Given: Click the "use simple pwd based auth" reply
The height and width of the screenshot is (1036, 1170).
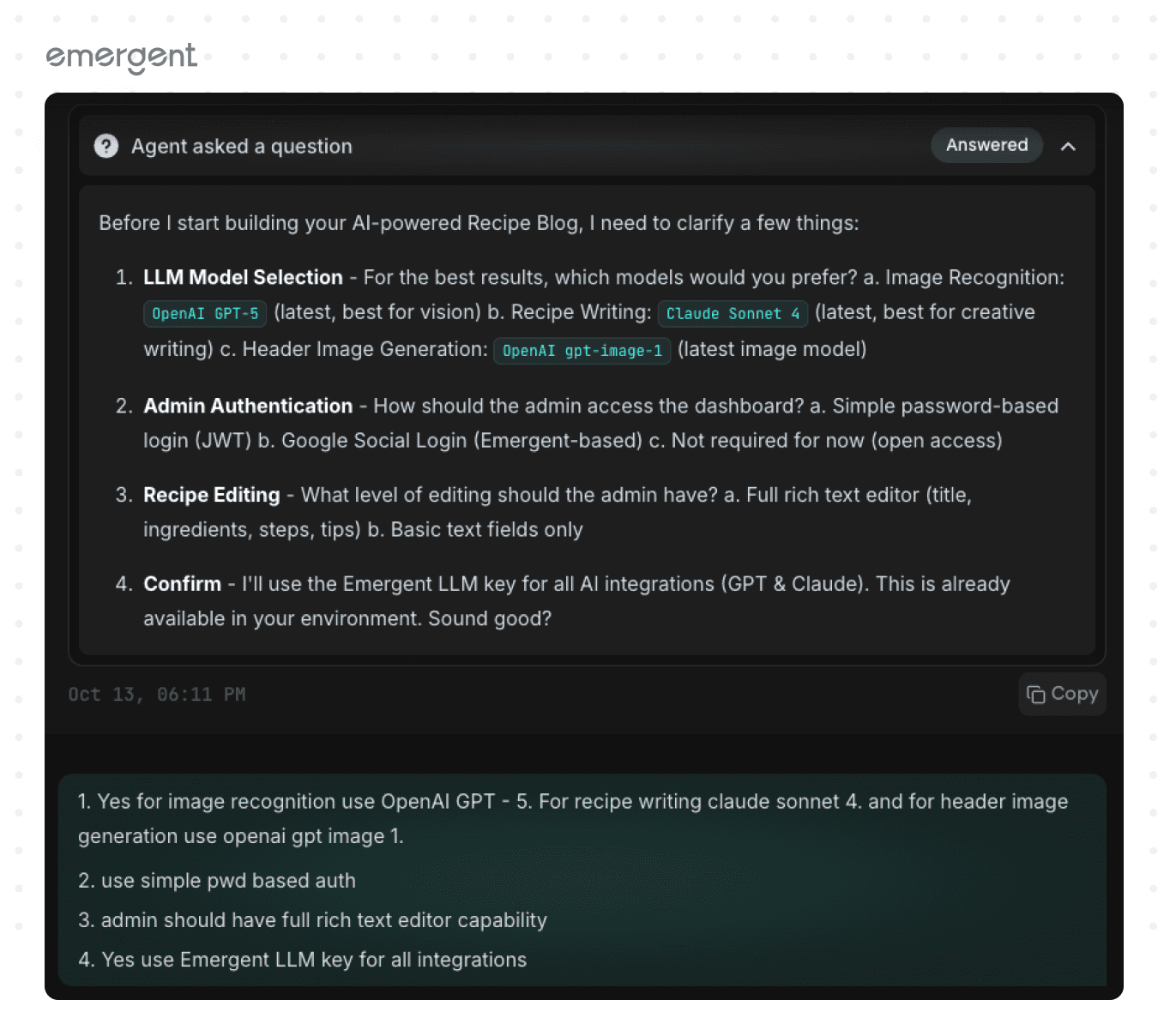Looking at the screenshot, I should click(217, 881).
